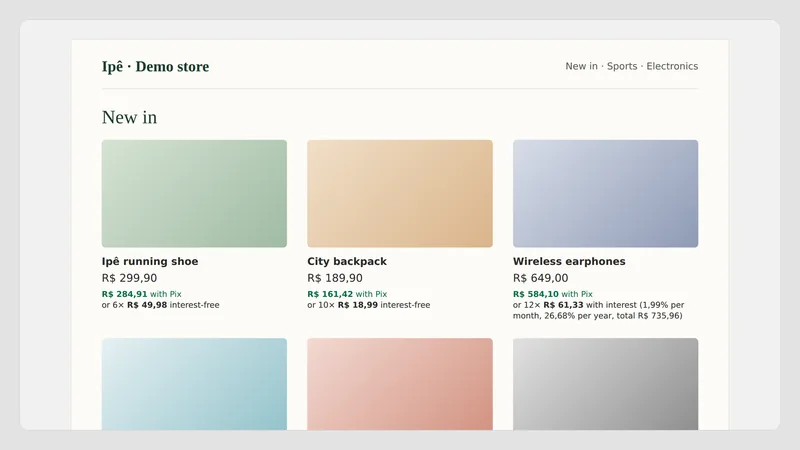This screenshot has width=800, height=450.
Task: Open the Wireless earphones title
Action: click(x=569, y=261)
